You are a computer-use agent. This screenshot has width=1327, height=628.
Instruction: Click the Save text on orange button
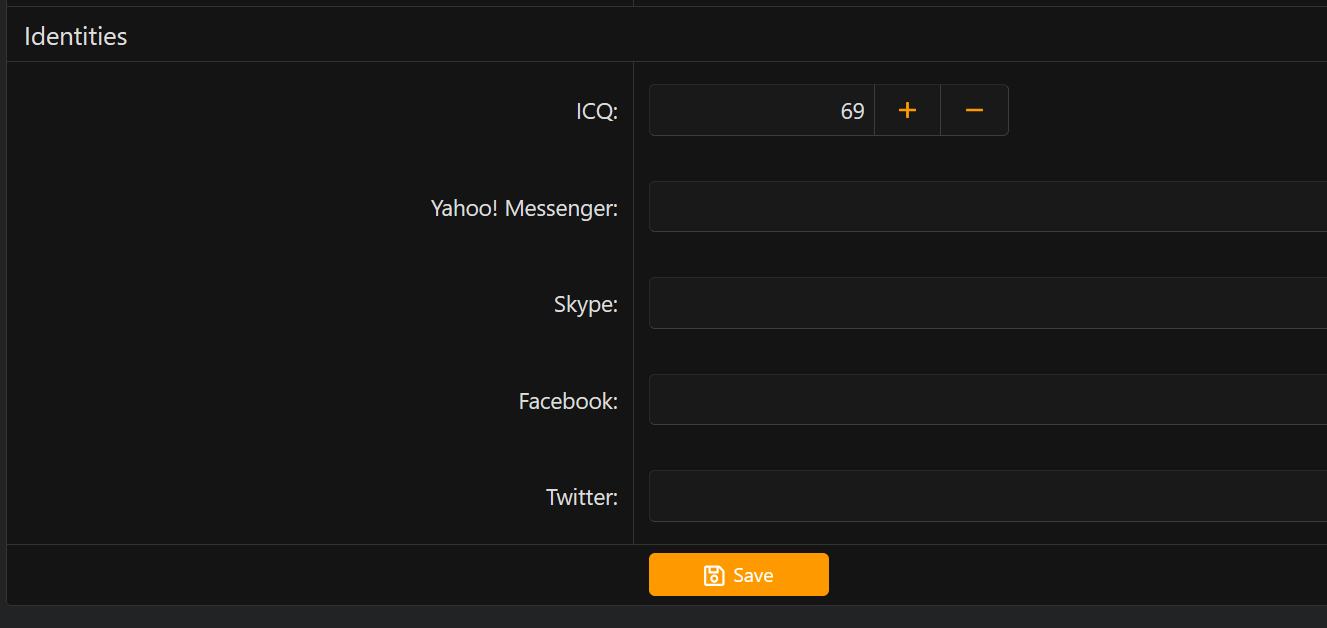[x=753, y=575]
